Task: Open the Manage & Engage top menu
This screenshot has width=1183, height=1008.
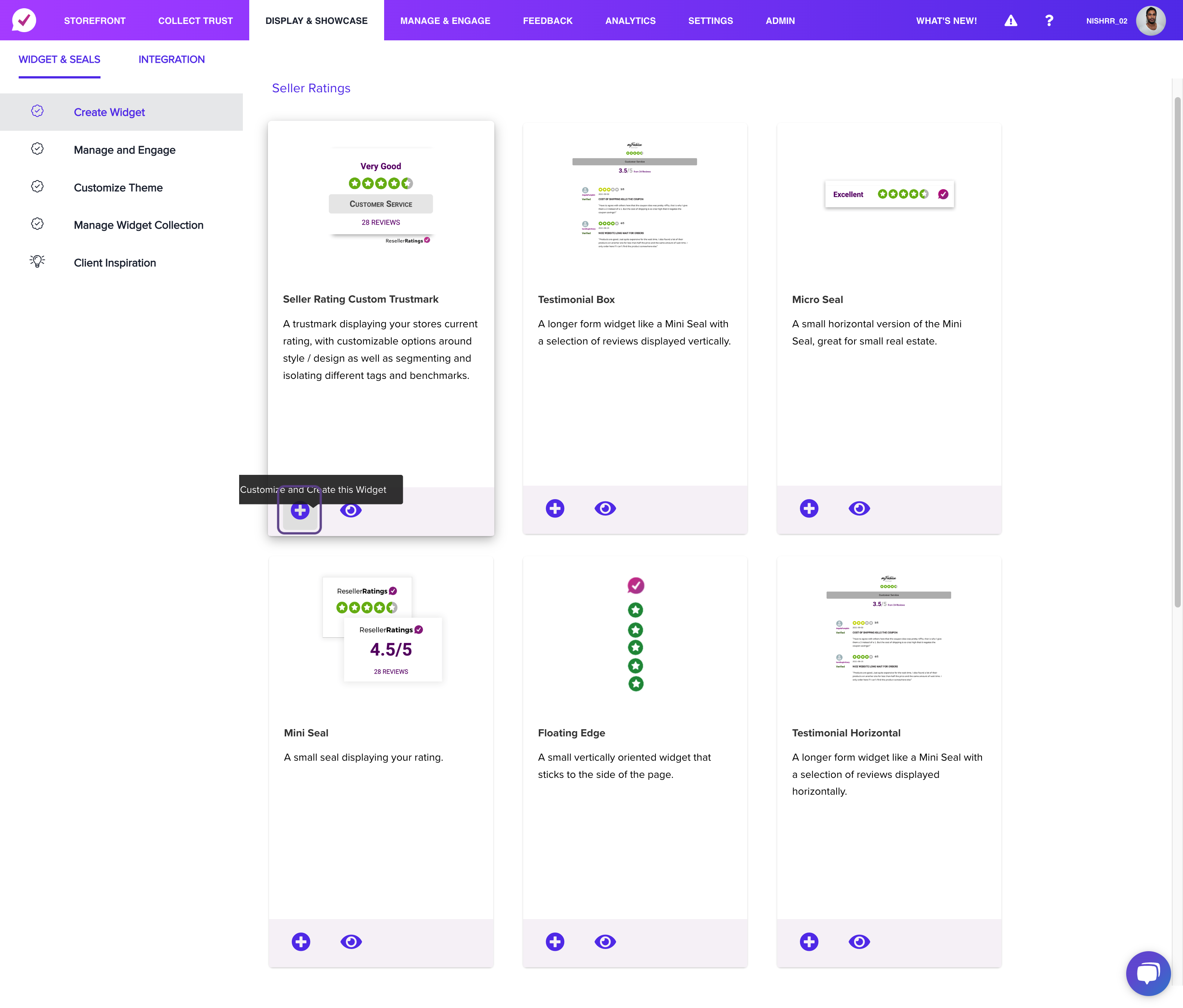Action: pos(445,21)
